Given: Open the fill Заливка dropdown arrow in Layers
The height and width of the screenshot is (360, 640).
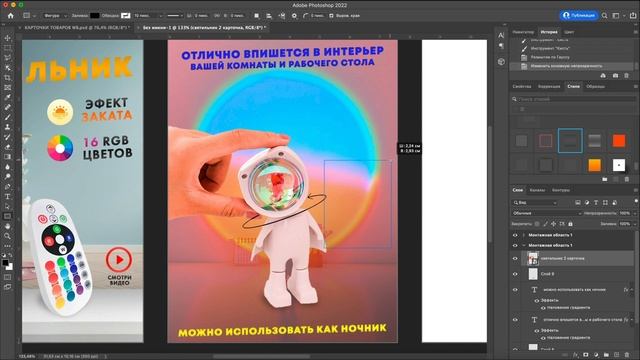Looking at the screenshot, I should coord(634,224).
